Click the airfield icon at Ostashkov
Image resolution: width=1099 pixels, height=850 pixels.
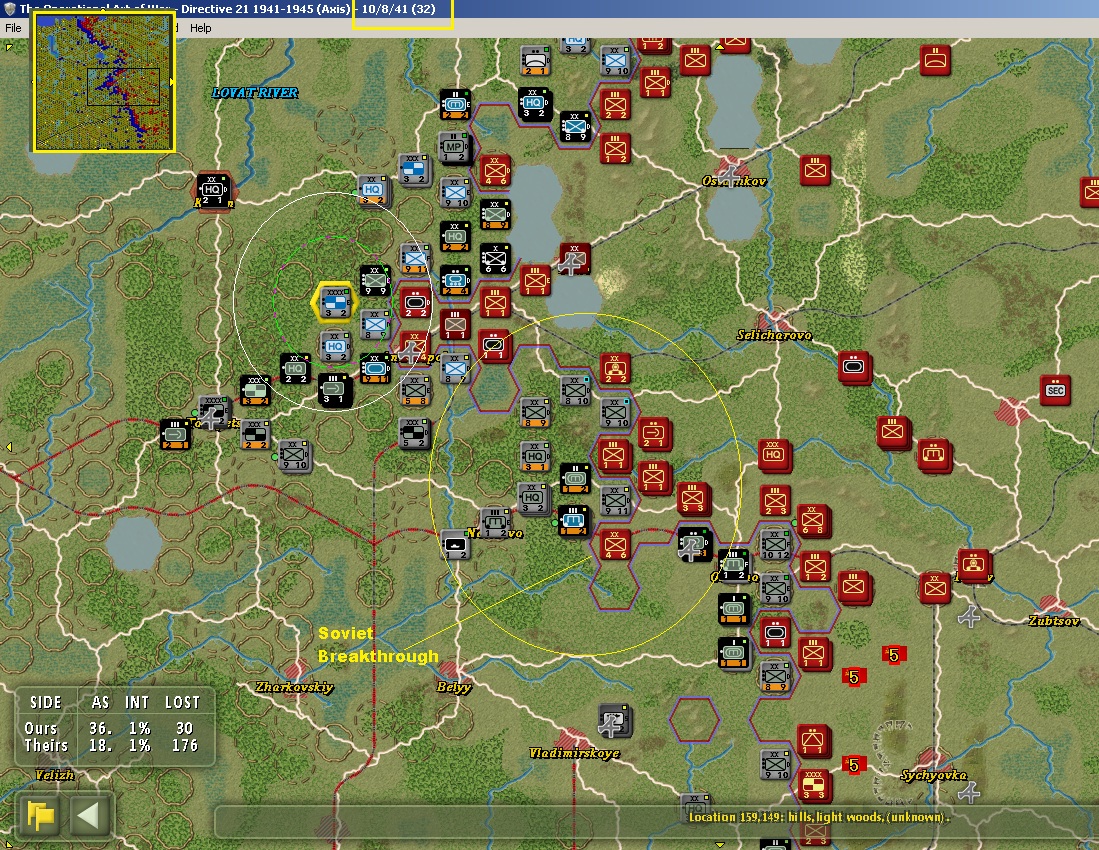732,174
